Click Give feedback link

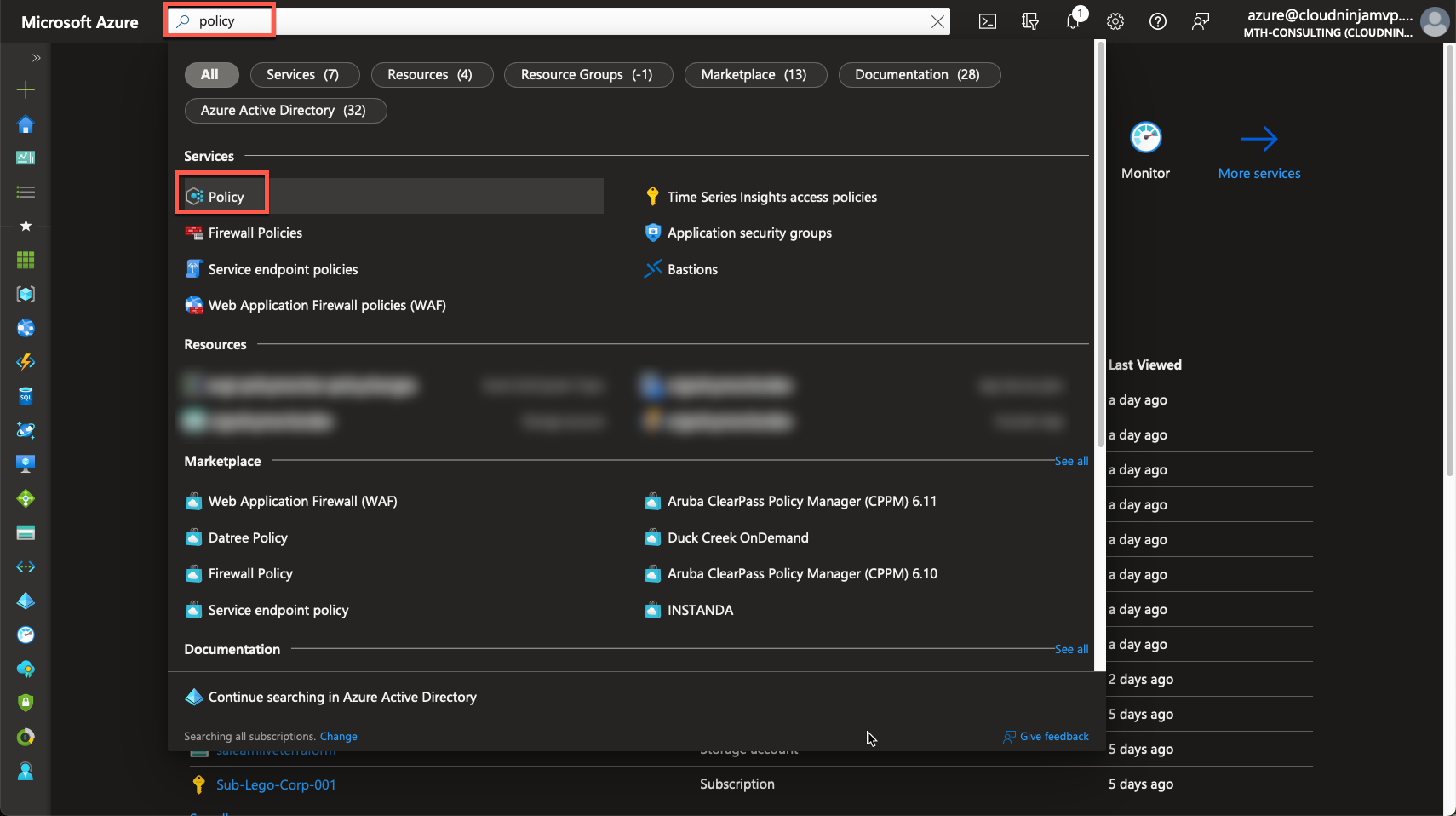click(1046, 736)
